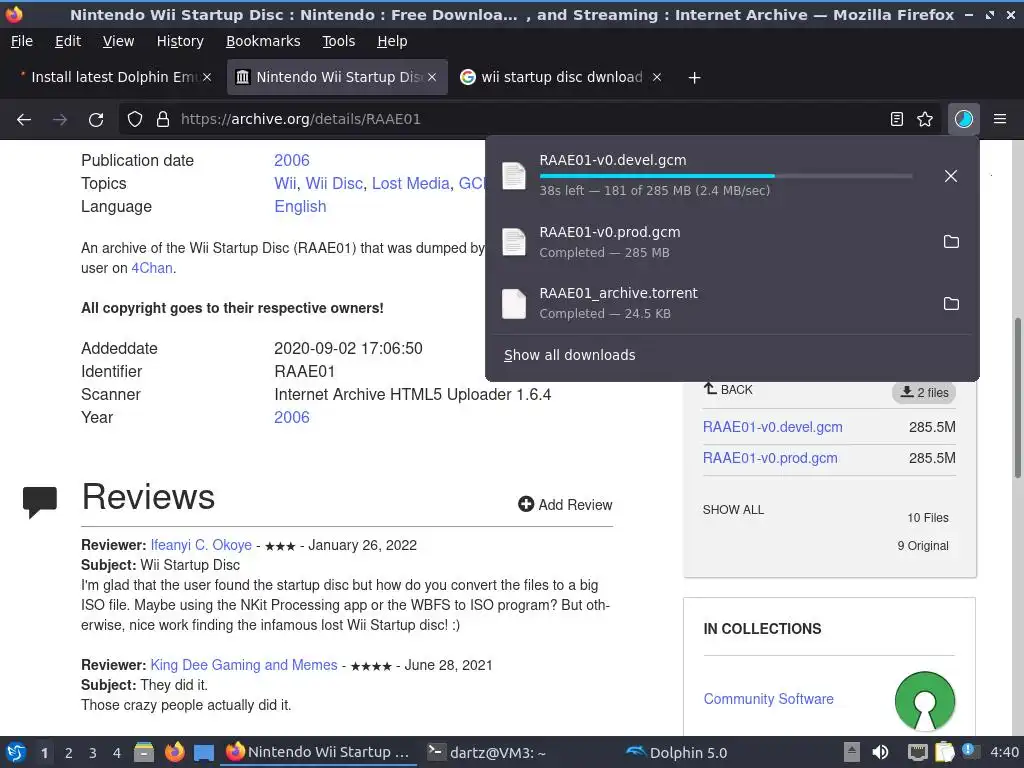
Task: Open the Bookmarks menu
Action: 263,41
